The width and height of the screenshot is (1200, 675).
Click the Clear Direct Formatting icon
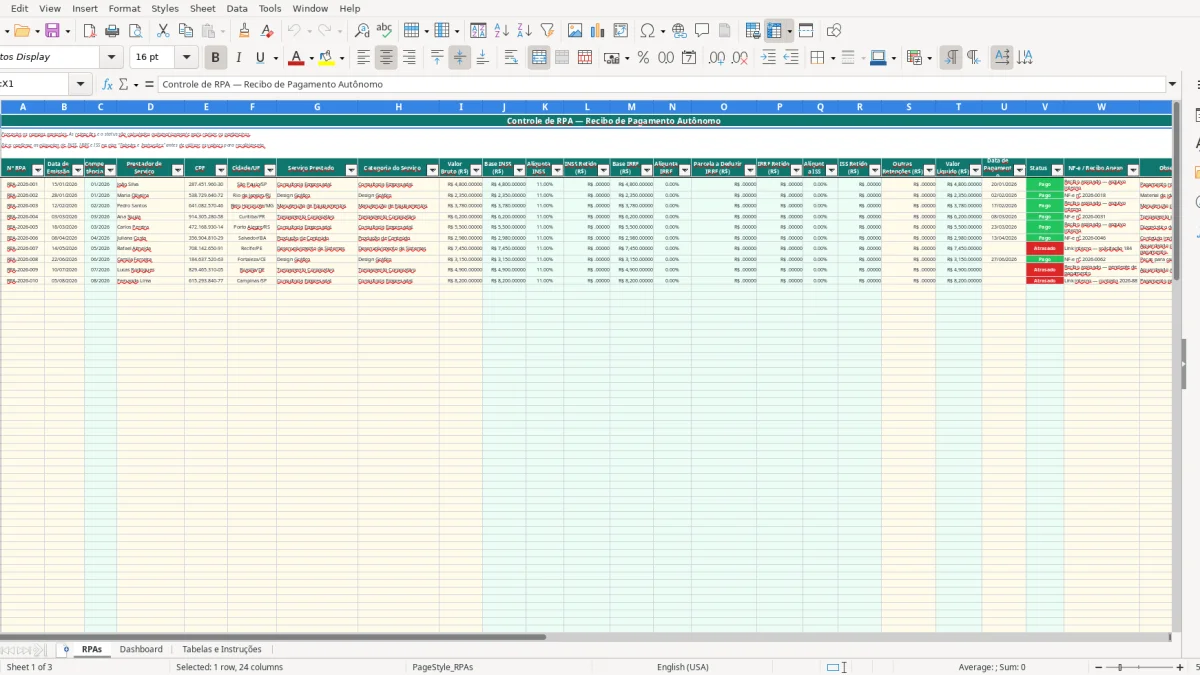[267, 31]
